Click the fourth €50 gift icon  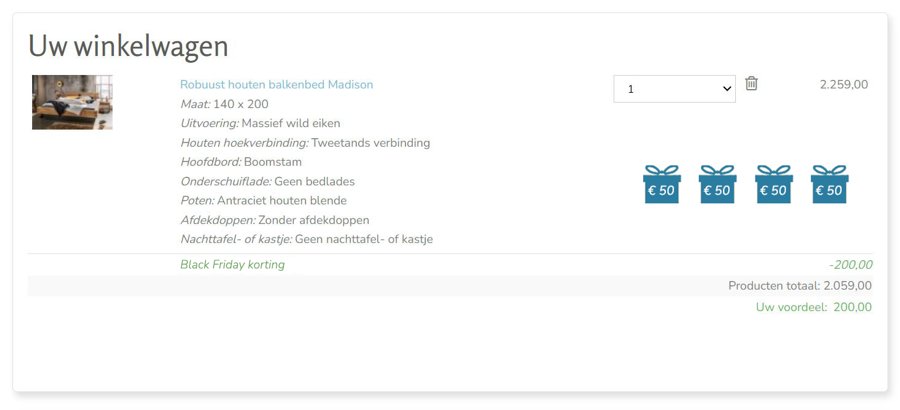point(829,185)
